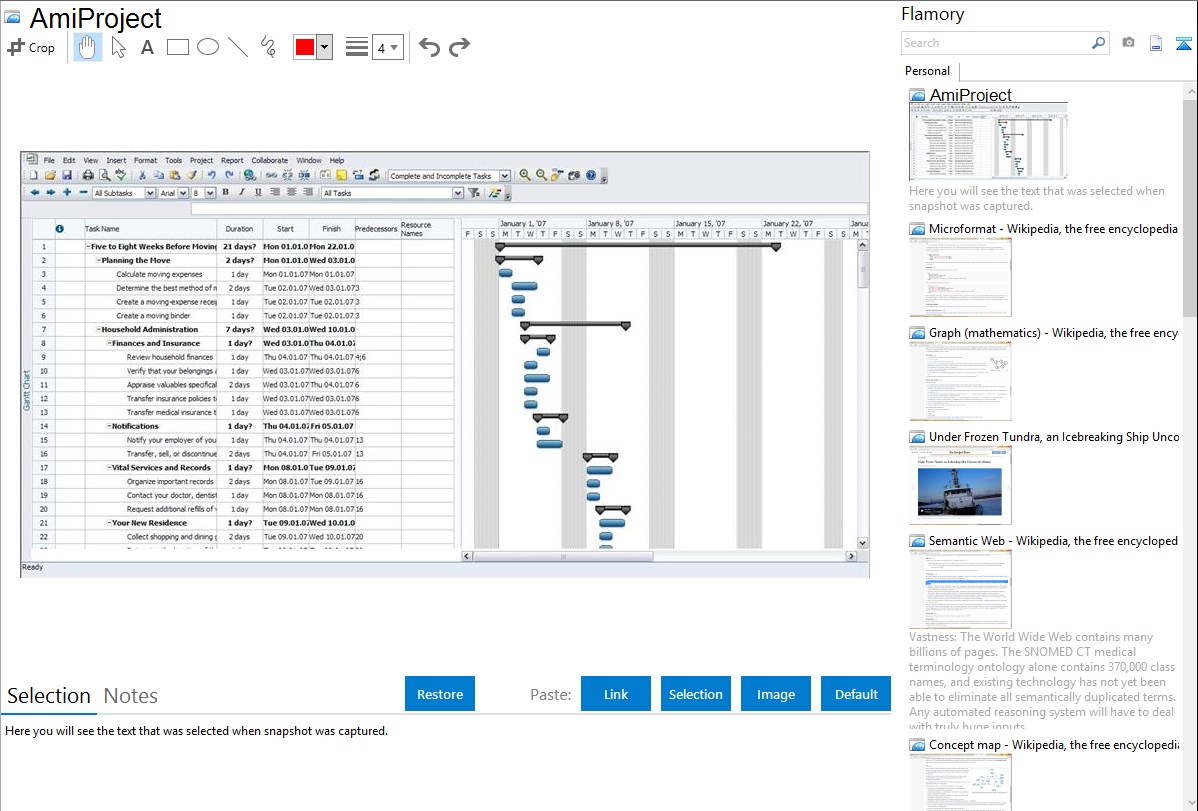Capture a snapshot with the camera icon
Image resolution: width=1198 pixels, height=811 pixels.
click(1128, 43)
